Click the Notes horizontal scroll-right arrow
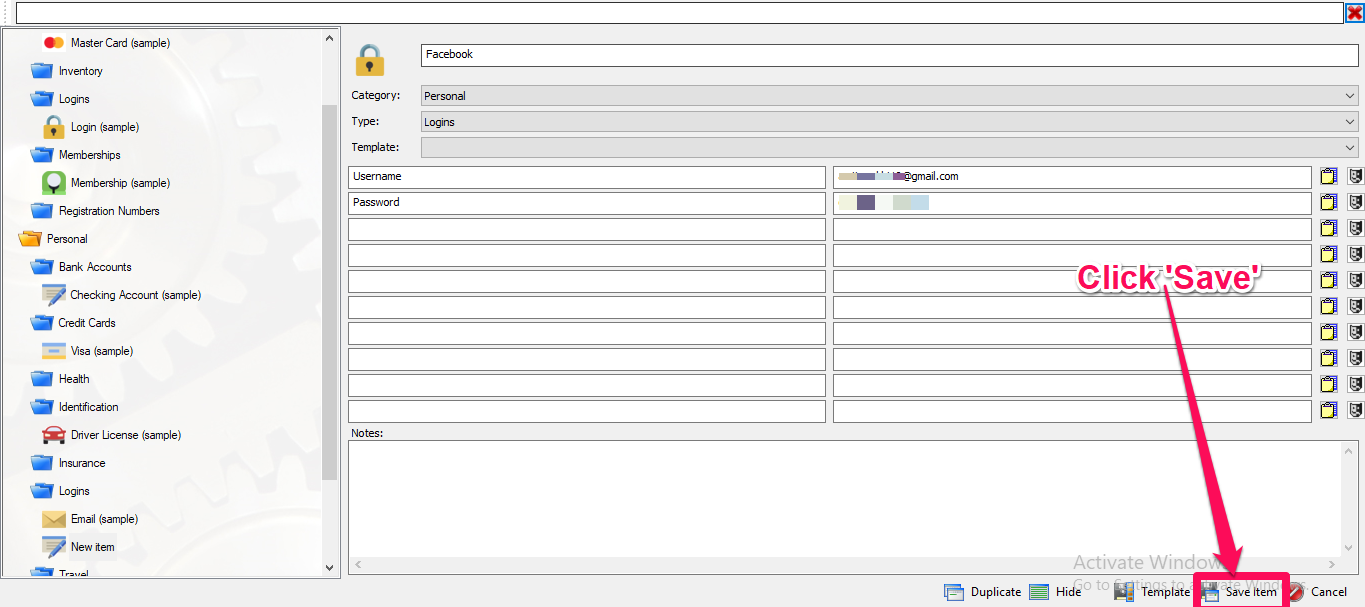Screen dimensions: 1365x607 [x=1332, y=565]
